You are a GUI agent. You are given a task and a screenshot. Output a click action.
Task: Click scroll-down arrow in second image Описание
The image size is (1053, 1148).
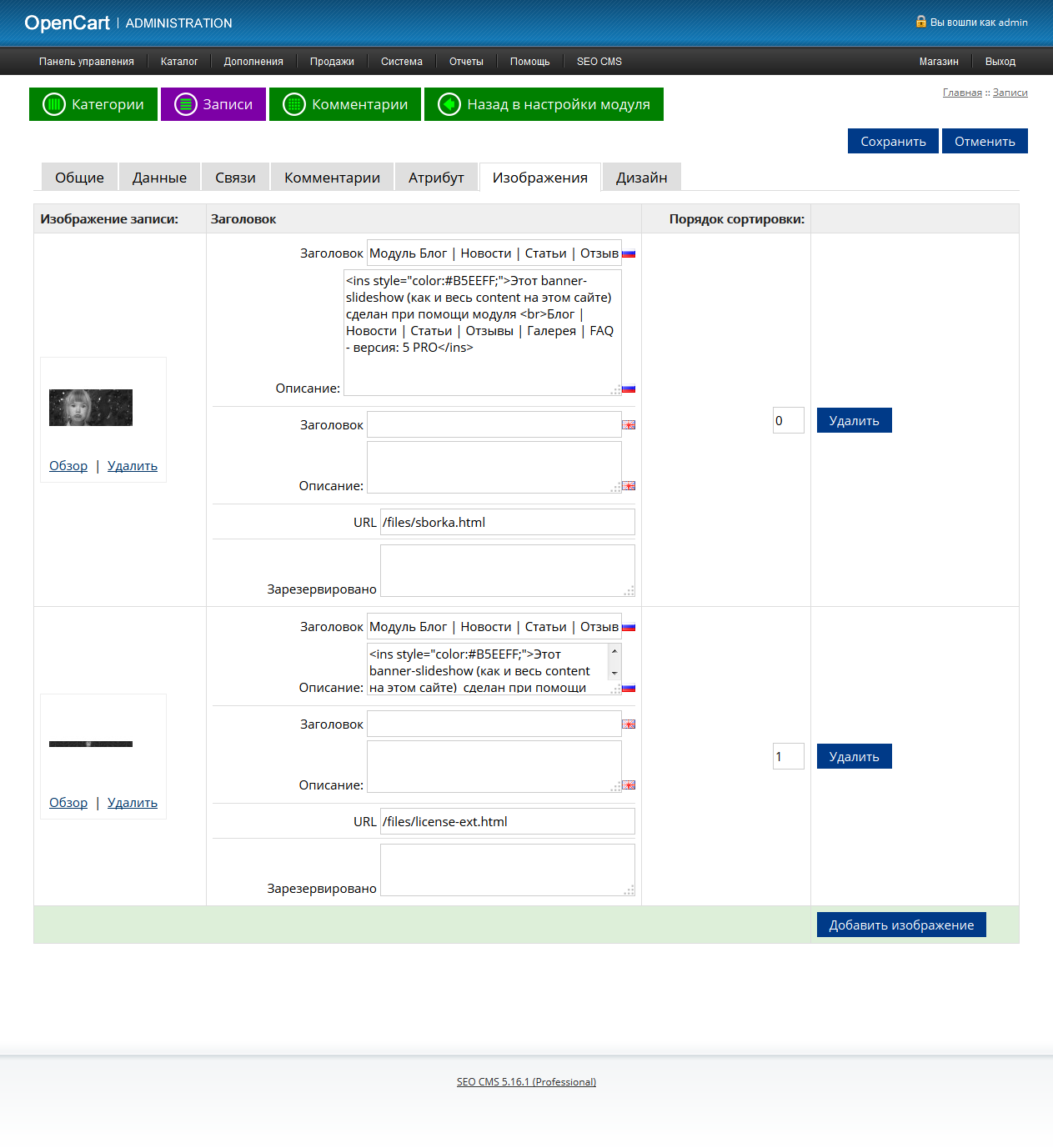[614, 674]
